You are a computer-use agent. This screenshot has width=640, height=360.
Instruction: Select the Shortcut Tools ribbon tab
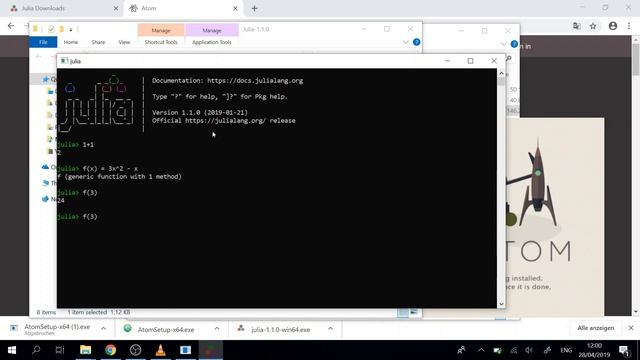pos(161,42)
